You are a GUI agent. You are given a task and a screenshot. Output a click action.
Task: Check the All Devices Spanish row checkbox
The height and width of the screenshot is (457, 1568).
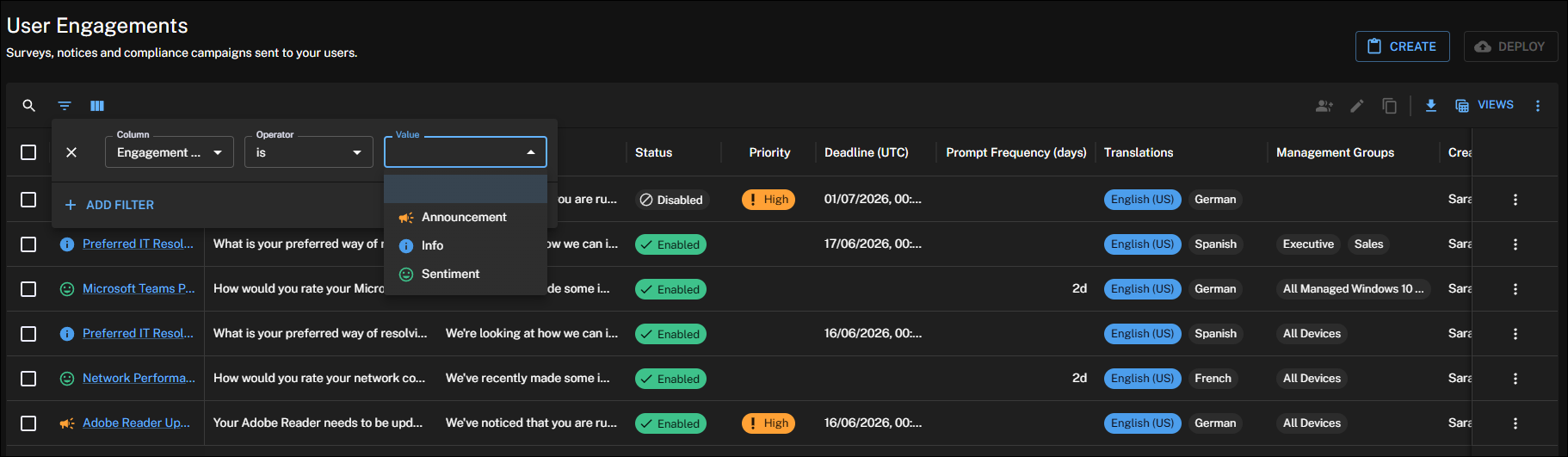[x=28, y=334]
